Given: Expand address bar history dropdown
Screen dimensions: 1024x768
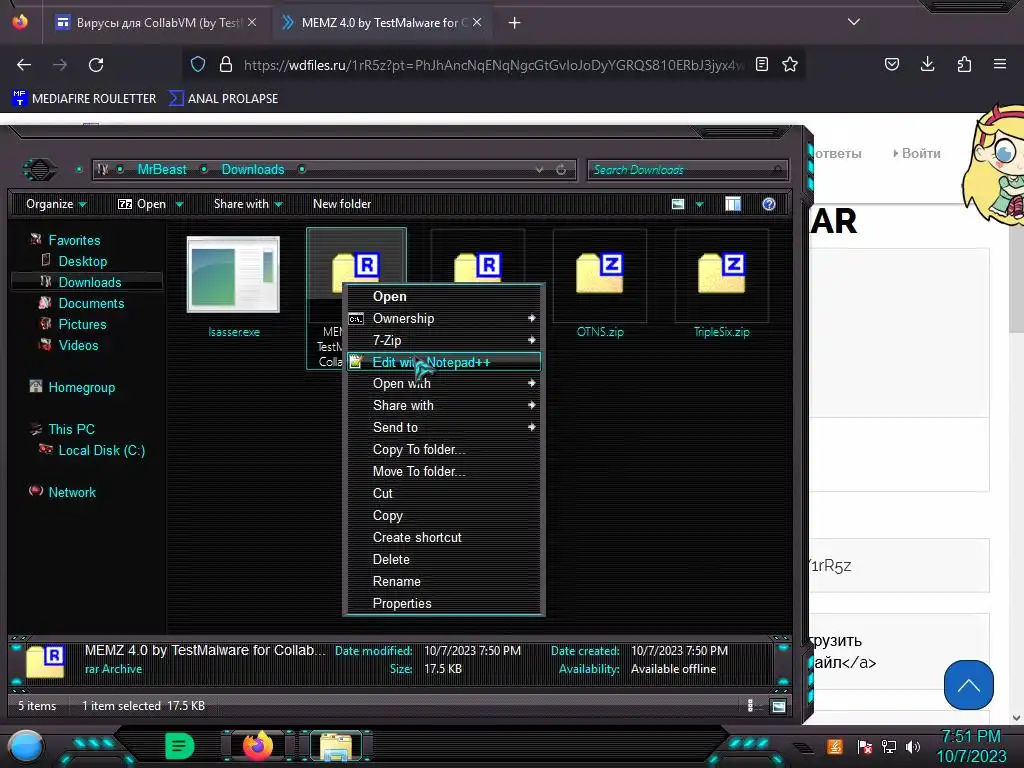Looking at the screenshot, I should 539,169.
